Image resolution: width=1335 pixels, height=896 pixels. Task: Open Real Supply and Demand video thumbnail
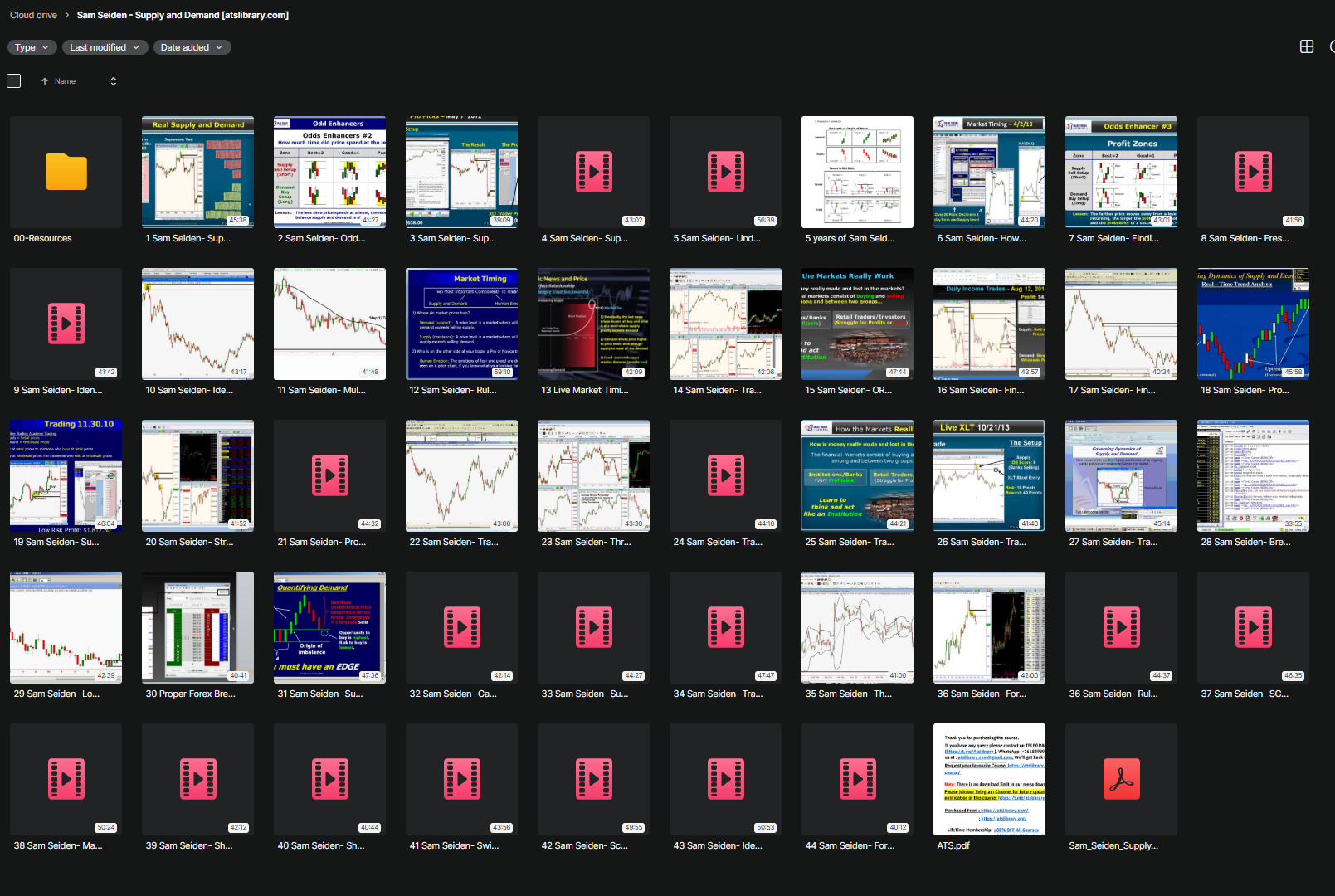click(x=198, y=173)
